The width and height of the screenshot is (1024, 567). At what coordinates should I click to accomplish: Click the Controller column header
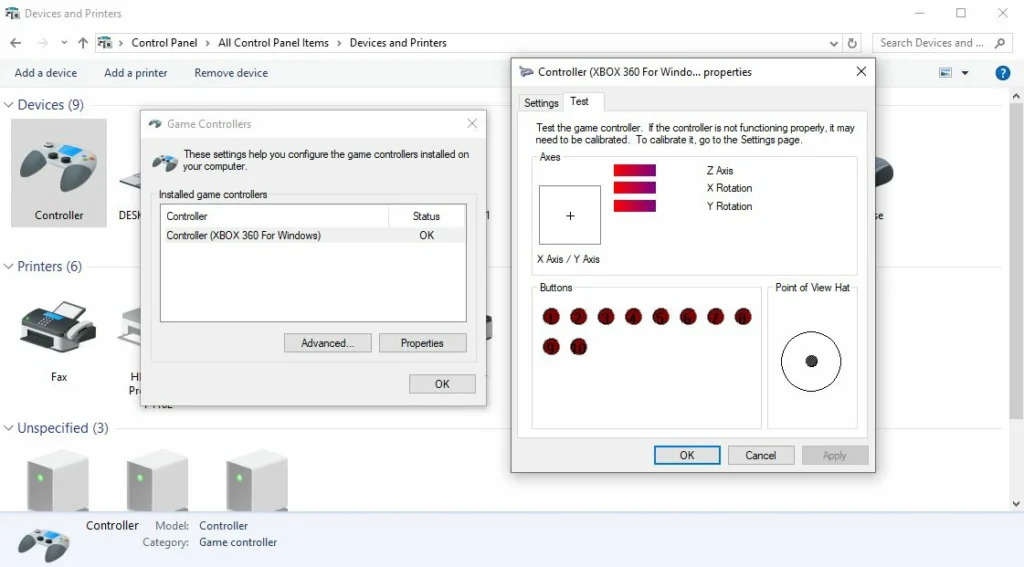(x=274, y=216)
